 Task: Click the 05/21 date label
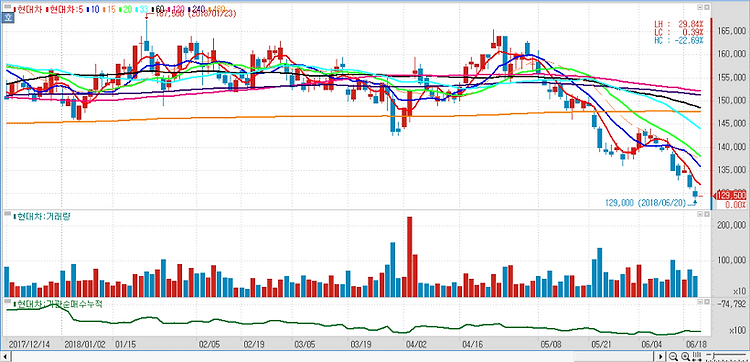[x=601, y=344]
